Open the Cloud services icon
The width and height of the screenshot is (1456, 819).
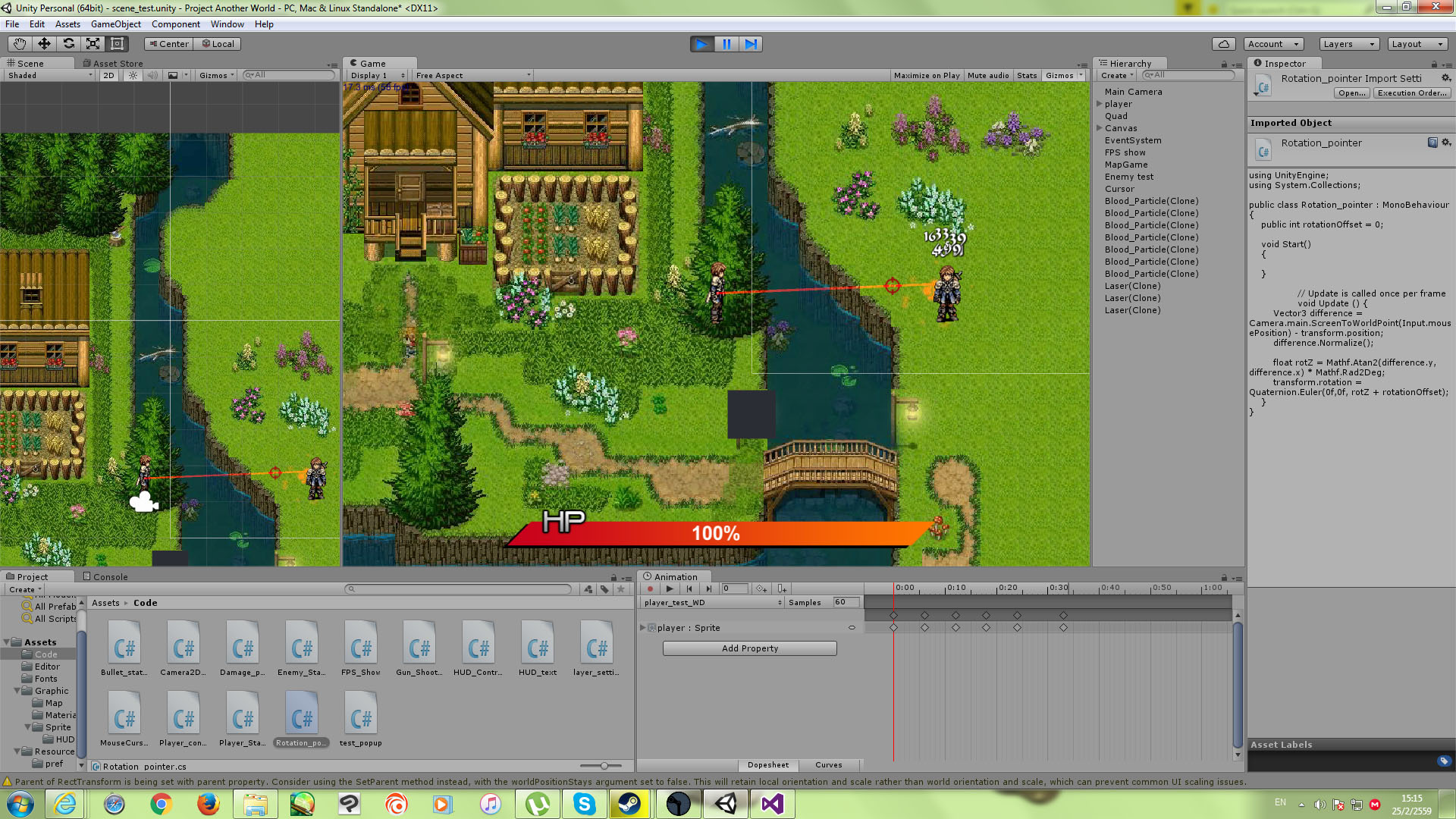pos(1223,44)
